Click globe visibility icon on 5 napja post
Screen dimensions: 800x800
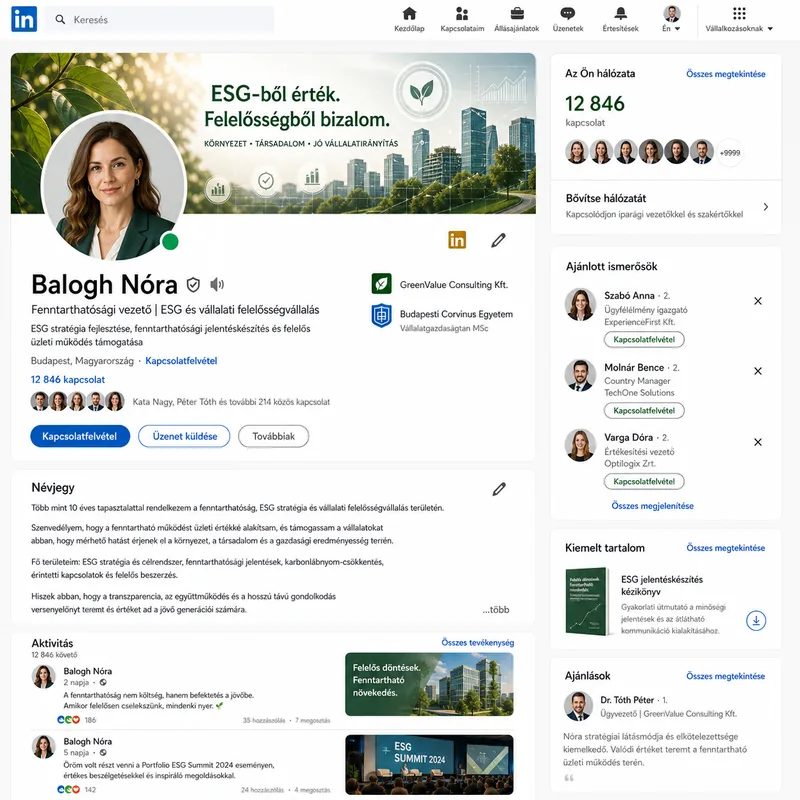pos(103,753)
